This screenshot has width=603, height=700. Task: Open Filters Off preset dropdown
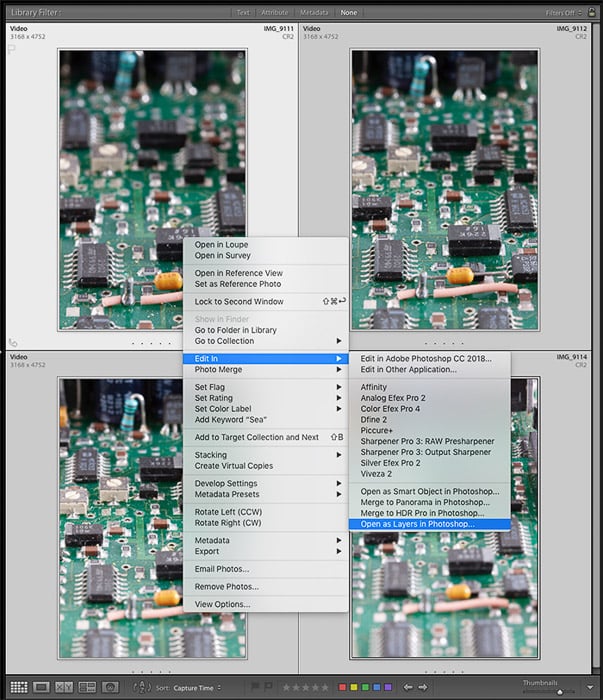[x=564, y=12]
